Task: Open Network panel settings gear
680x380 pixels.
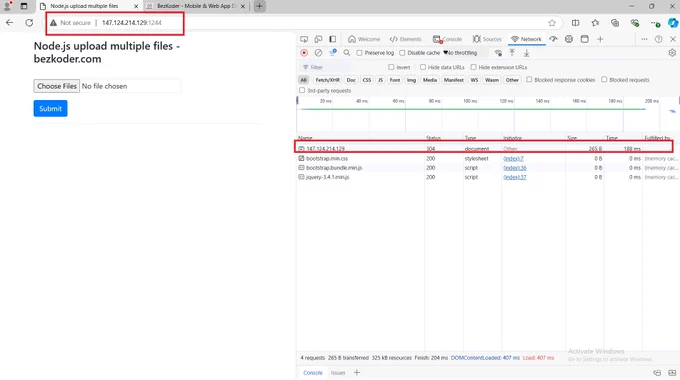Action: (672, 52)
